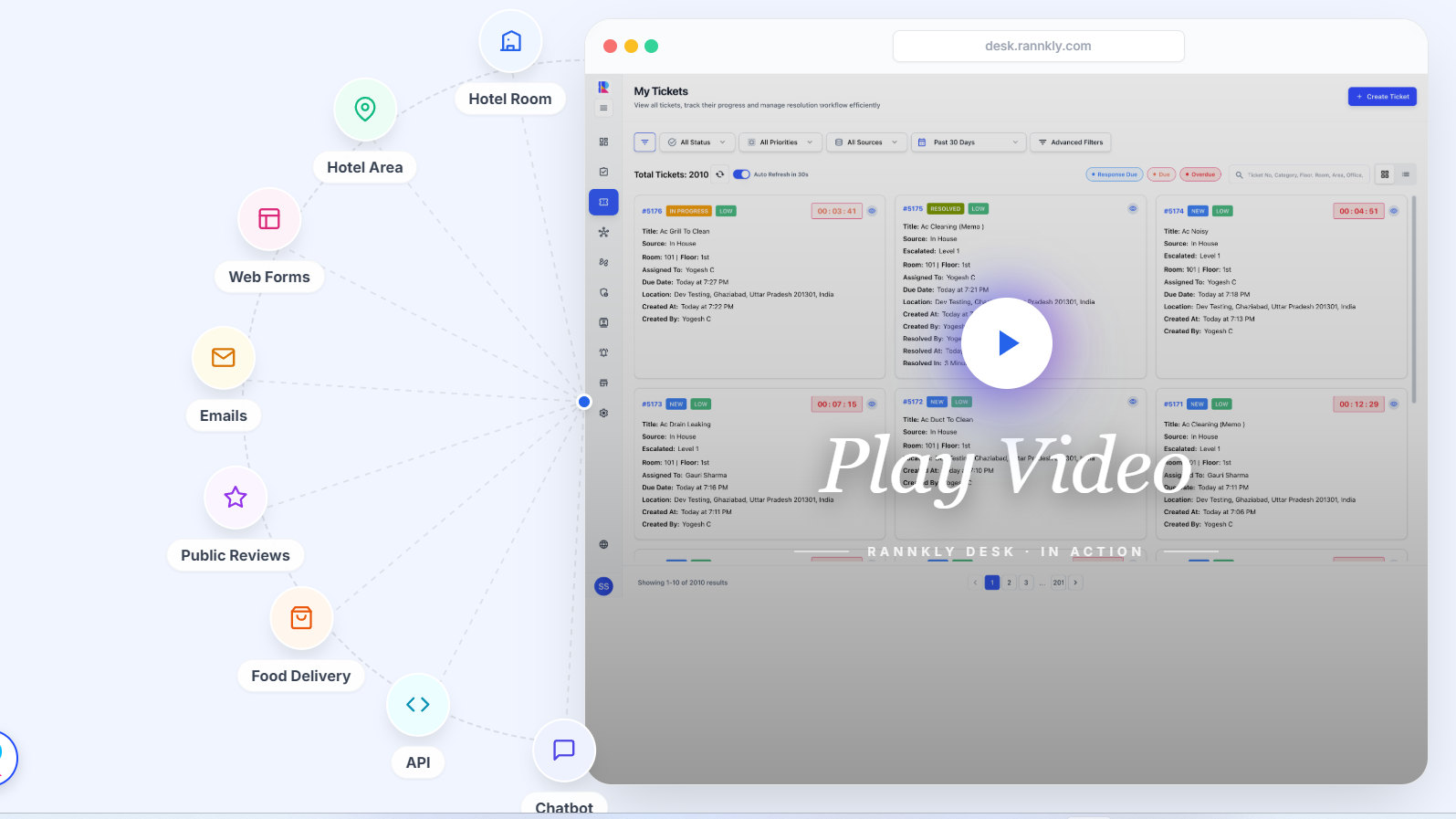The height and width of the screenshot is (819, 1456).
Task: Toggle the Overdue filter chip
Action: point(1200,174)
